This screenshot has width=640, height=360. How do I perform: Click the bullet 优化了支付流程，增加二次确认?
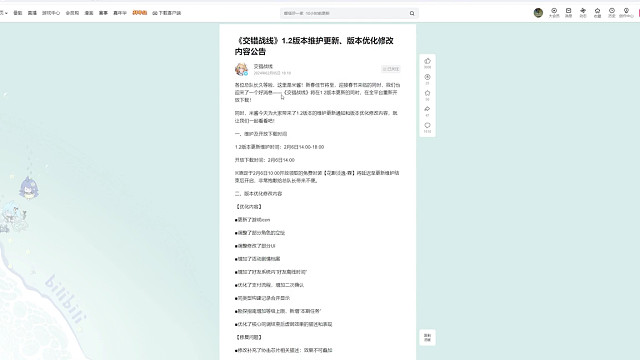(x=269, y=285)
